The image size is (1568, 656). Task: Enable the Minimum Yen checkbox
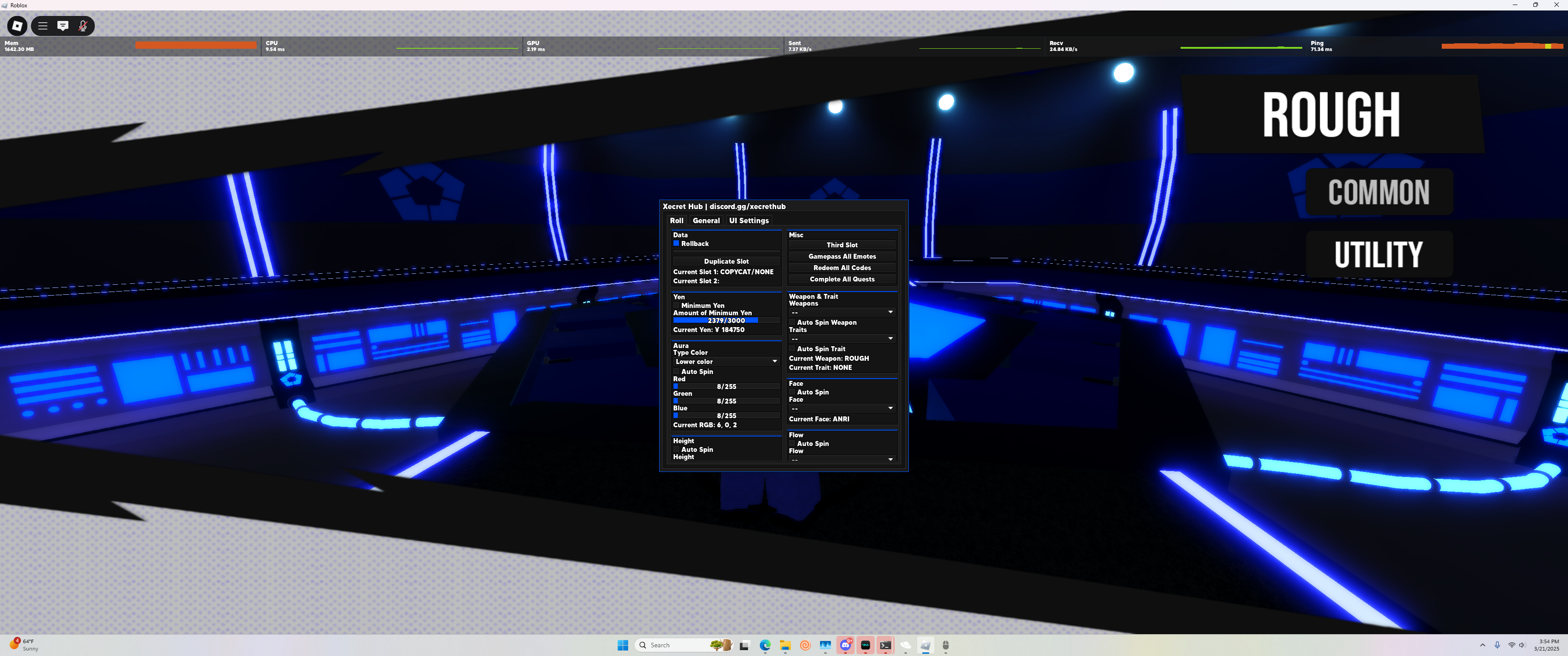tap(676, 306)
